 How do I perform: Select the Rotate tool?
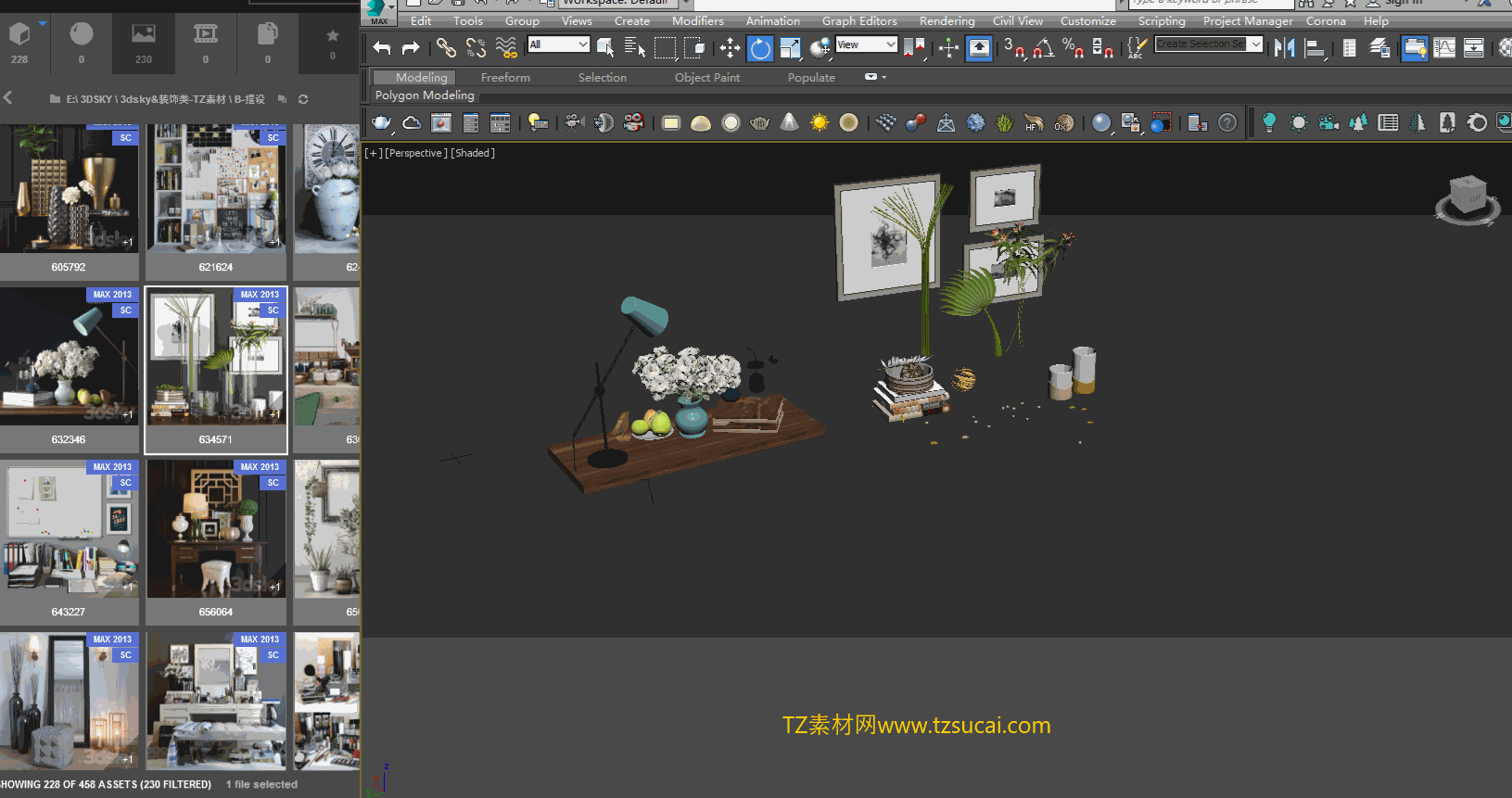760,48
